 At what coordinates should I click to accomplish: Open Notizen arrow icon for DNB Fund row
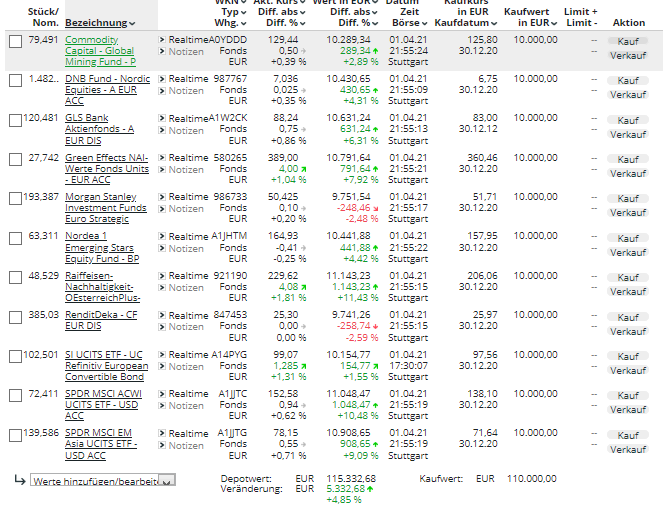pyautogui.click(x=162, y=91)
